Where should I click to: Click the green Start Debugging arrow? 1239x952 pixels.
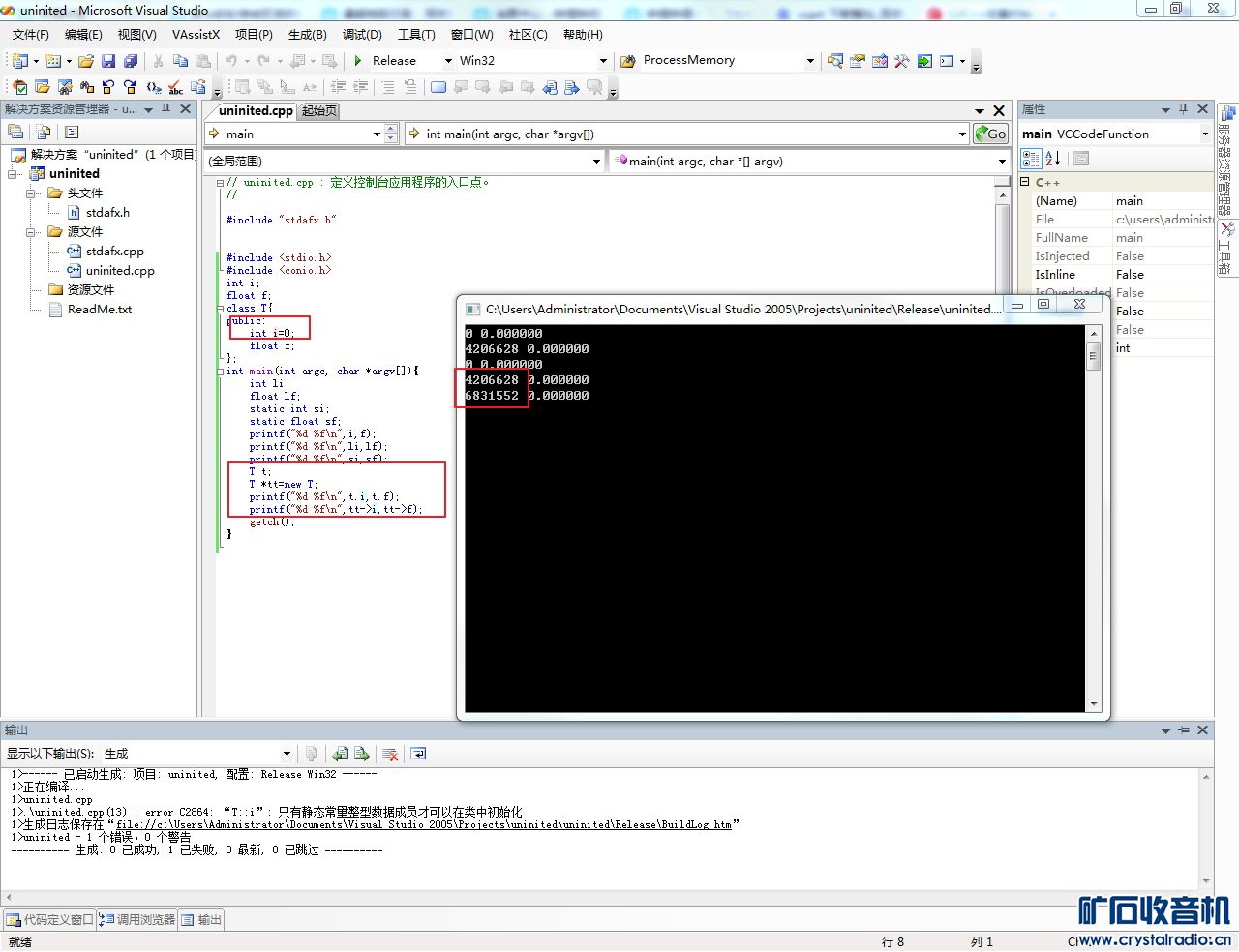click(x=358, y=61)
